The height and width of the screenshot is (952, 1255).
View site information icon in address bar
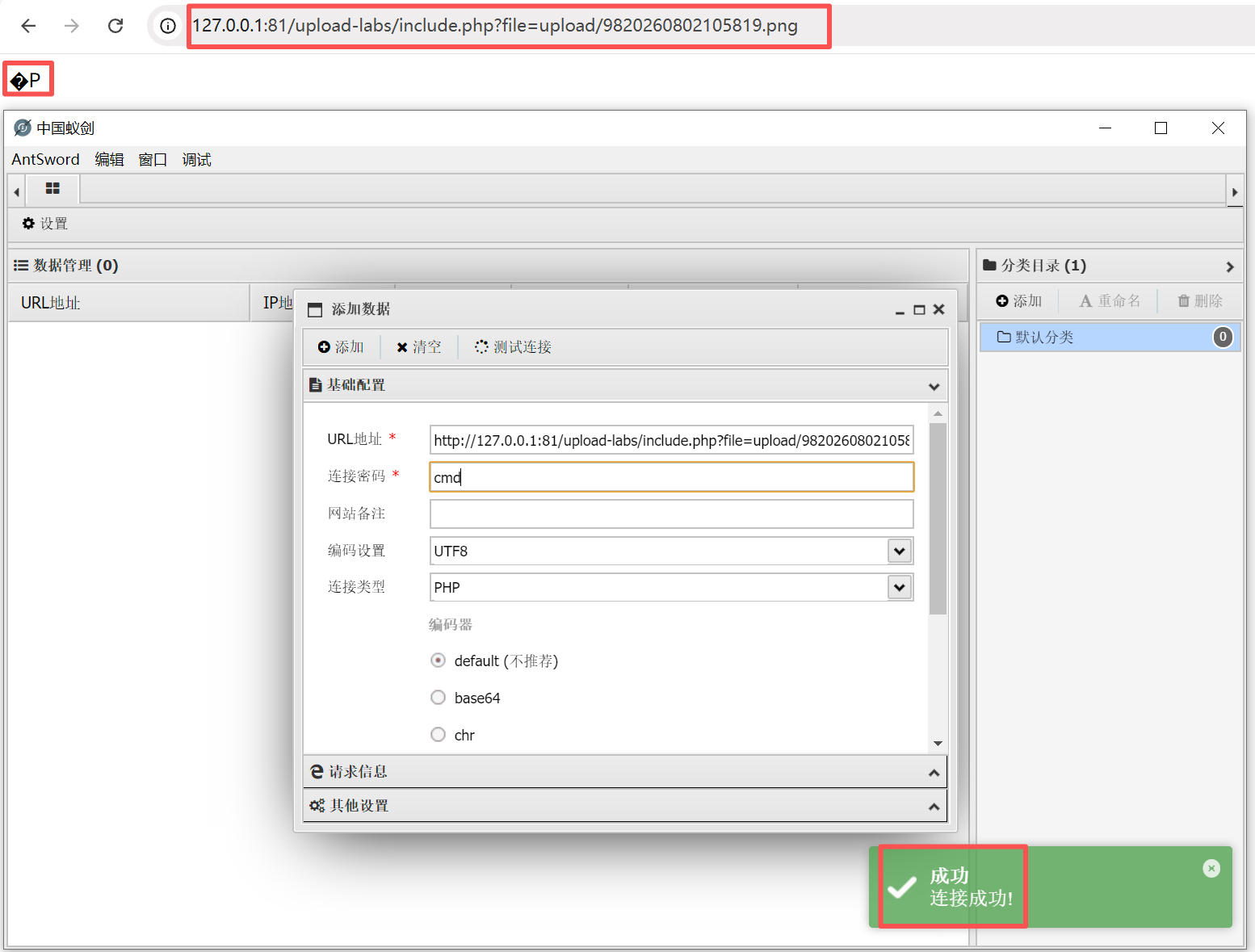point(168,26)
